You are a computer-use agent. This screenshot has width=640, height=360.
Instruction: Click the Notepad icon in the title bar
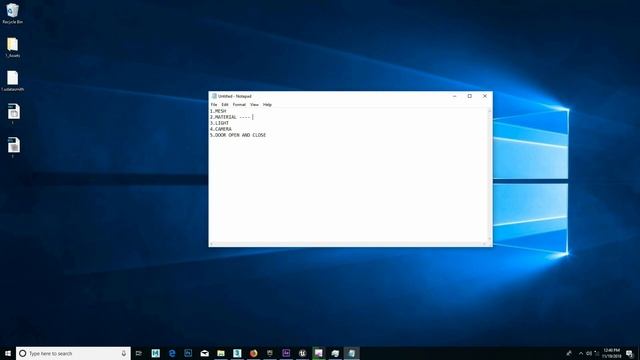pyautogui.click(x=214, y=96)
